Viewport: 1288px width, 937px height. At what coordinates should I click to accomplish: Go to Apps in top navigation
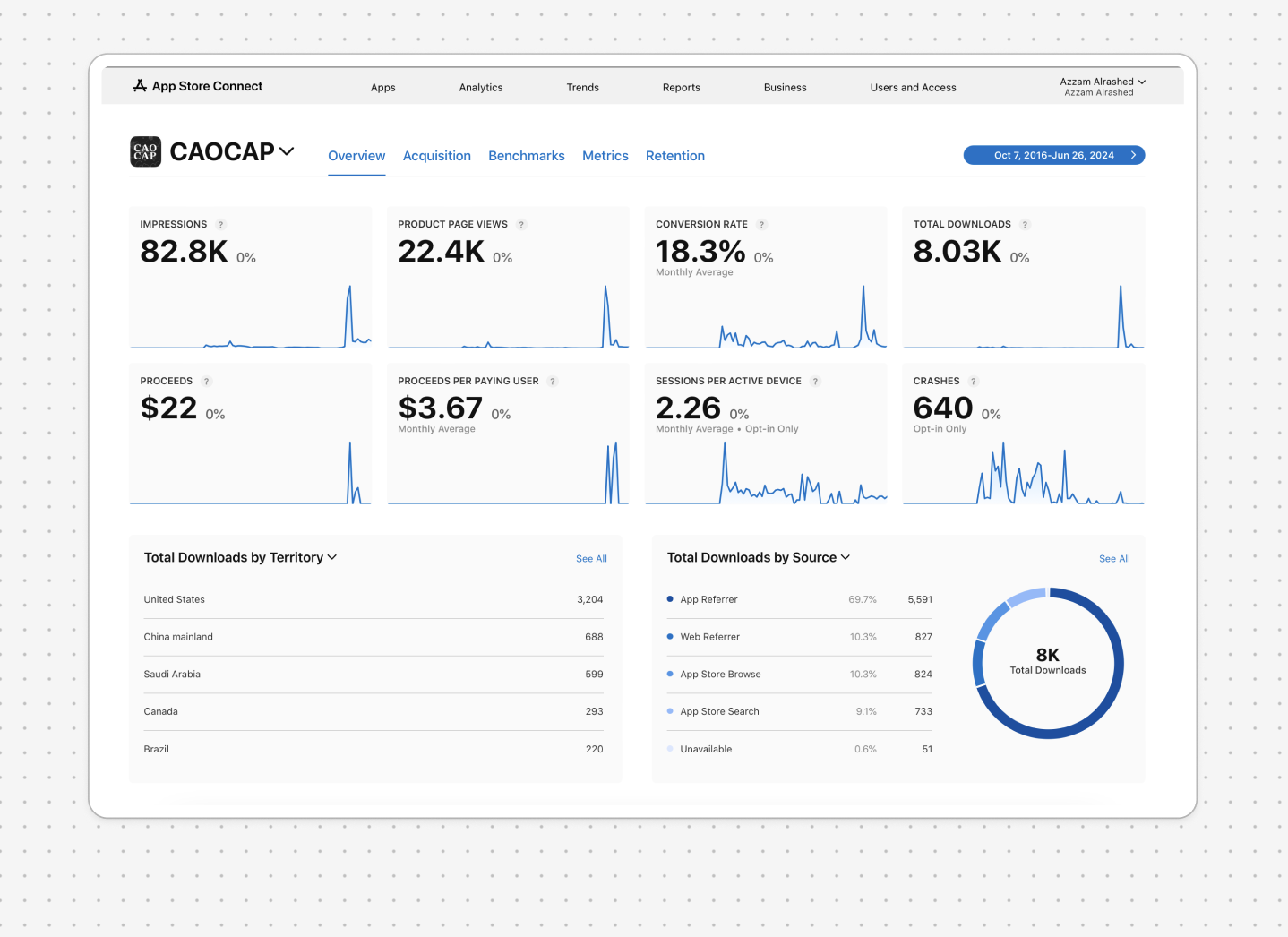[x=383, y=88]
